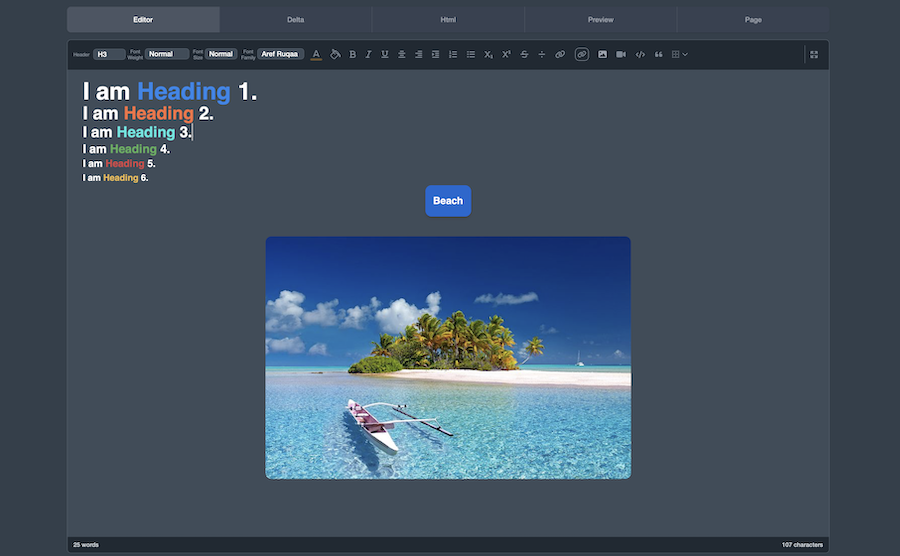Click the beach island image
Screen dimensions: 900x556
(447, 357)
